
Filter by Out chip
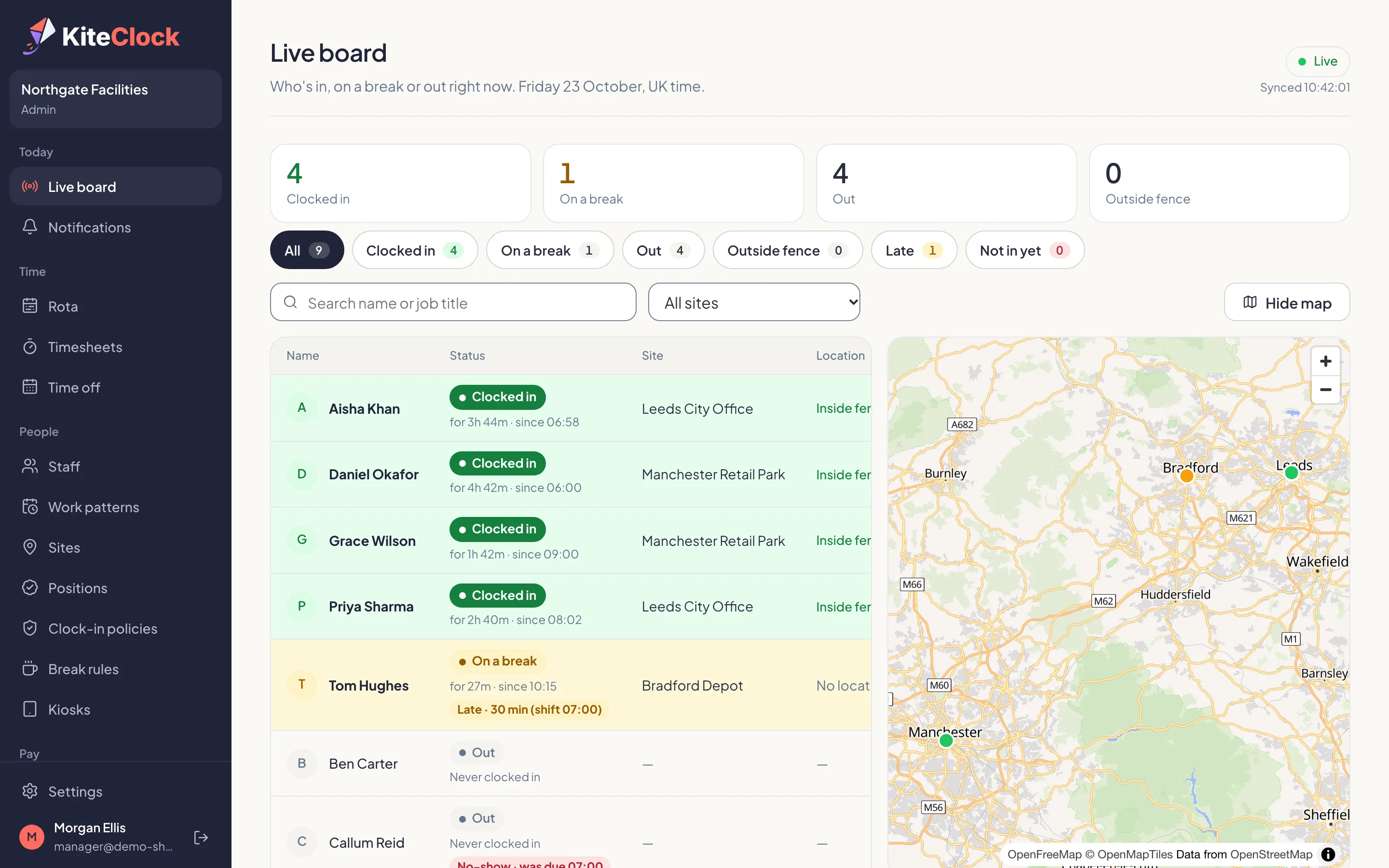664,250
